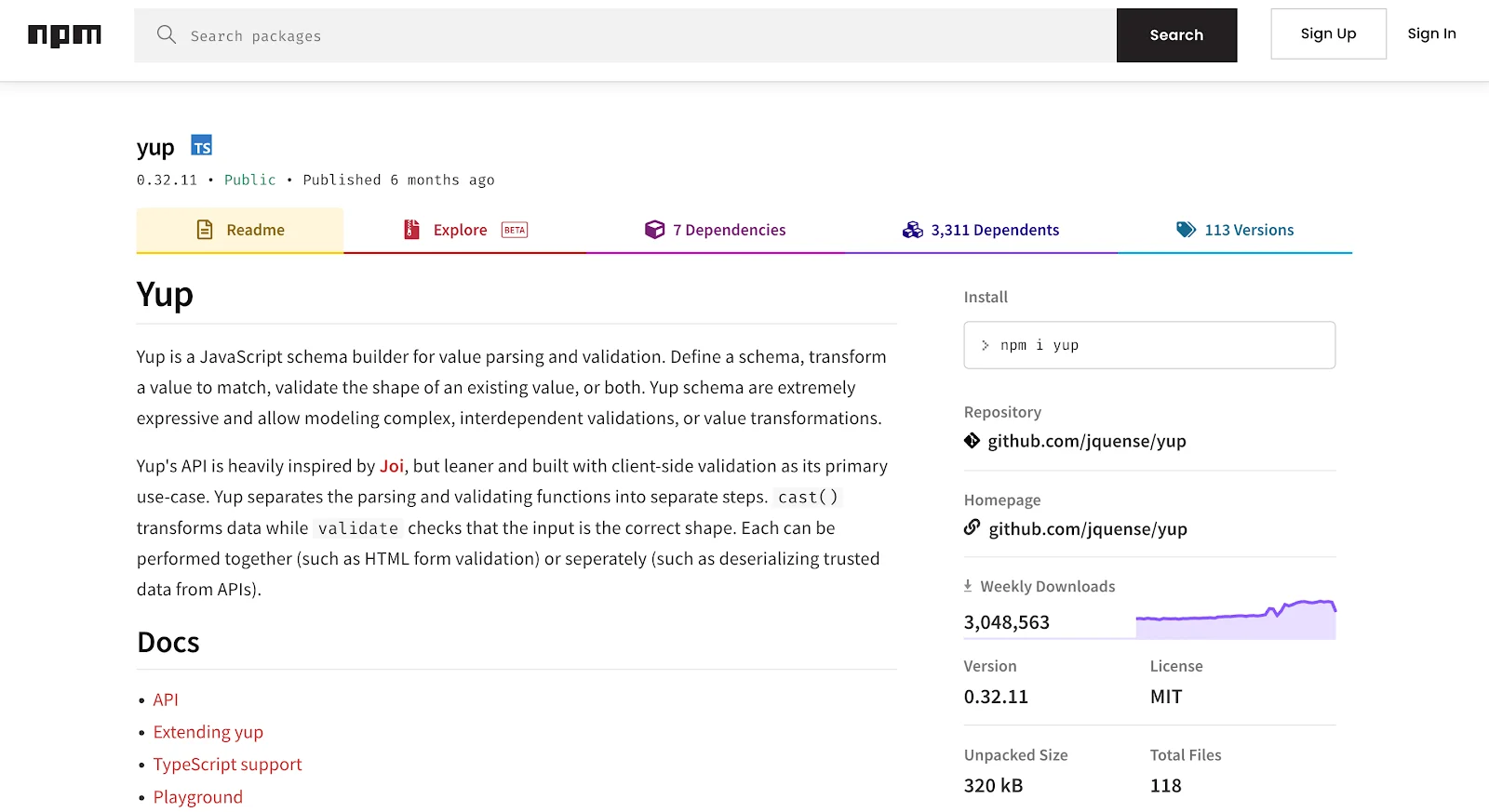Click the Published 6 months ago text
This screenshot has height=812, width=1489.
(398, 180)
